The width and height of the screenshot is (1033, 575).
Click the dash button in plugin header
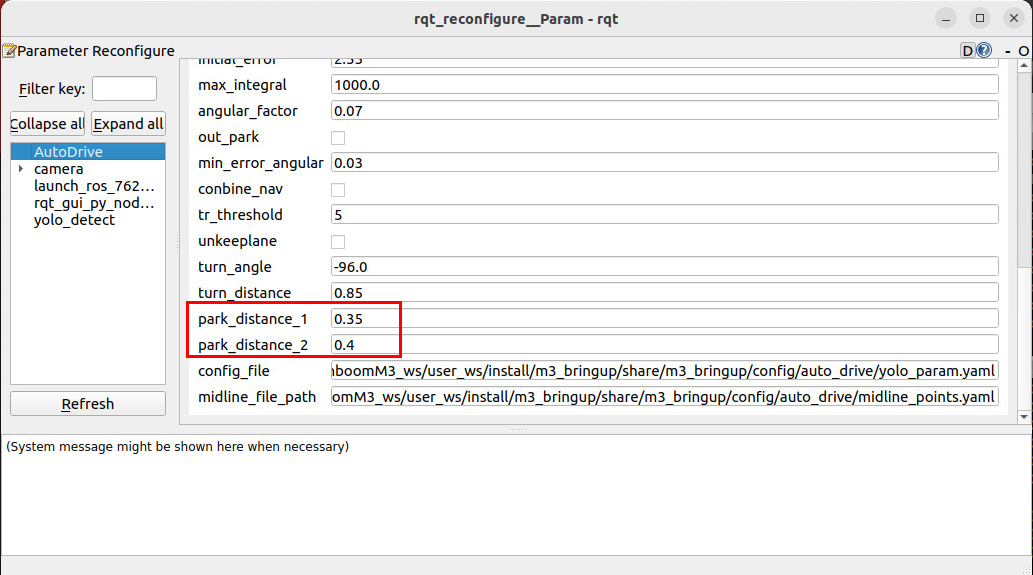pos(1007,51)
